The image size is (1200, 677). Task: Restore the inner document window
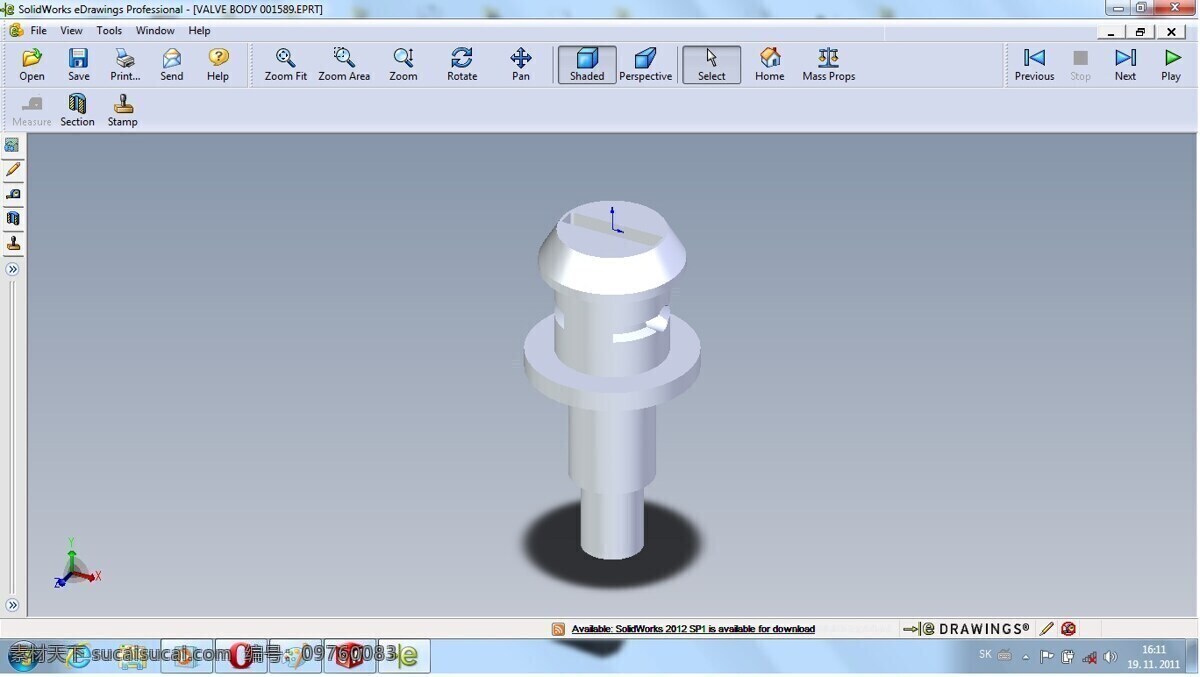(x=1140, y=31)
